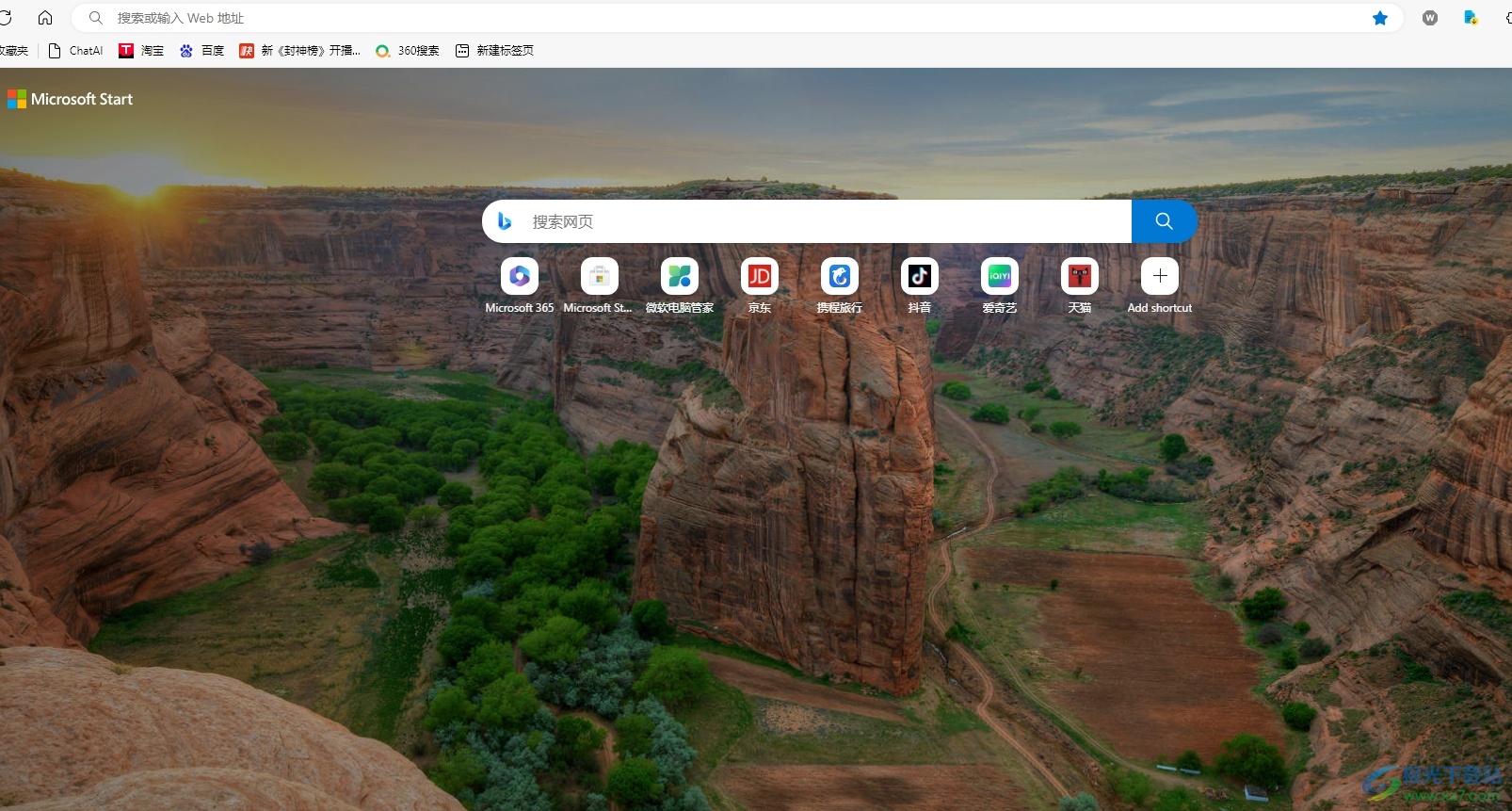Open the document extension icon in toolbar
1512x811 pixels.
coord(1471,18)
